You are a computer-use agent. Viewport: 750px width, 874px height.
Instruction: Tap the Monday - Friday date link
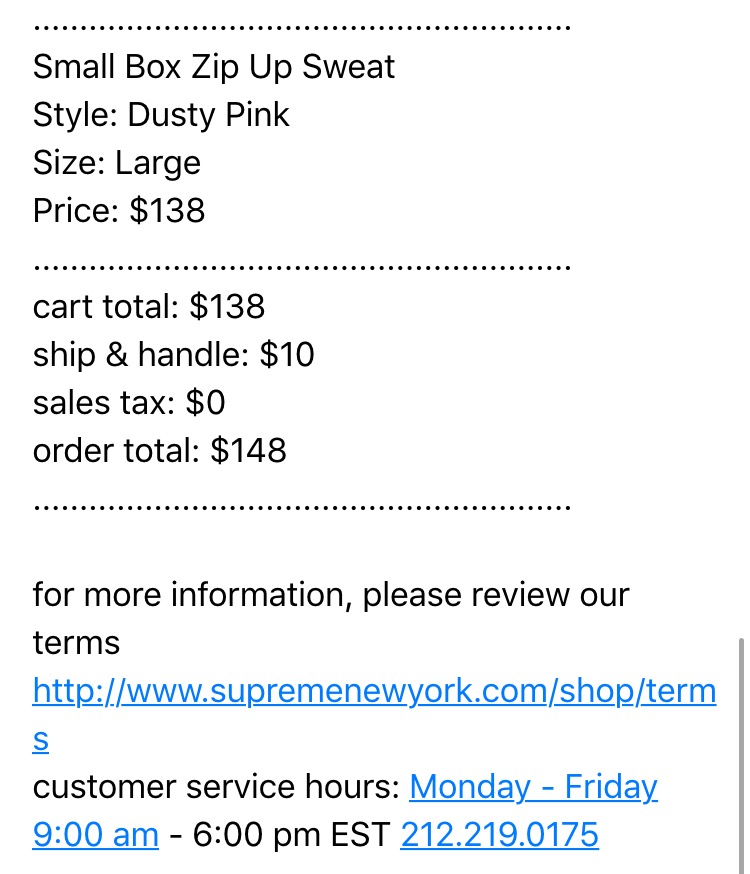[x=533, y=787]
